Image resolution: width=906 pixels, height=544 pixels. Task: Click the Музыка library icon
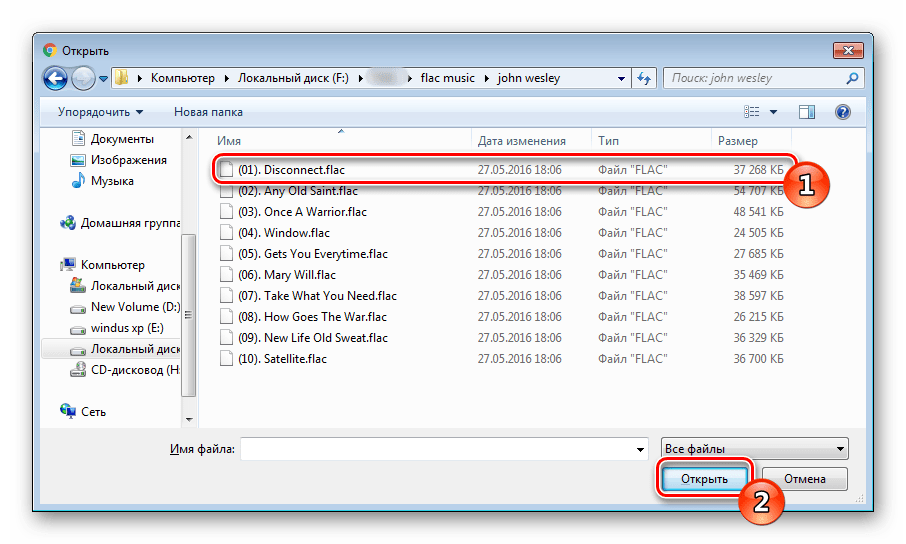click(x=77, y=181)
